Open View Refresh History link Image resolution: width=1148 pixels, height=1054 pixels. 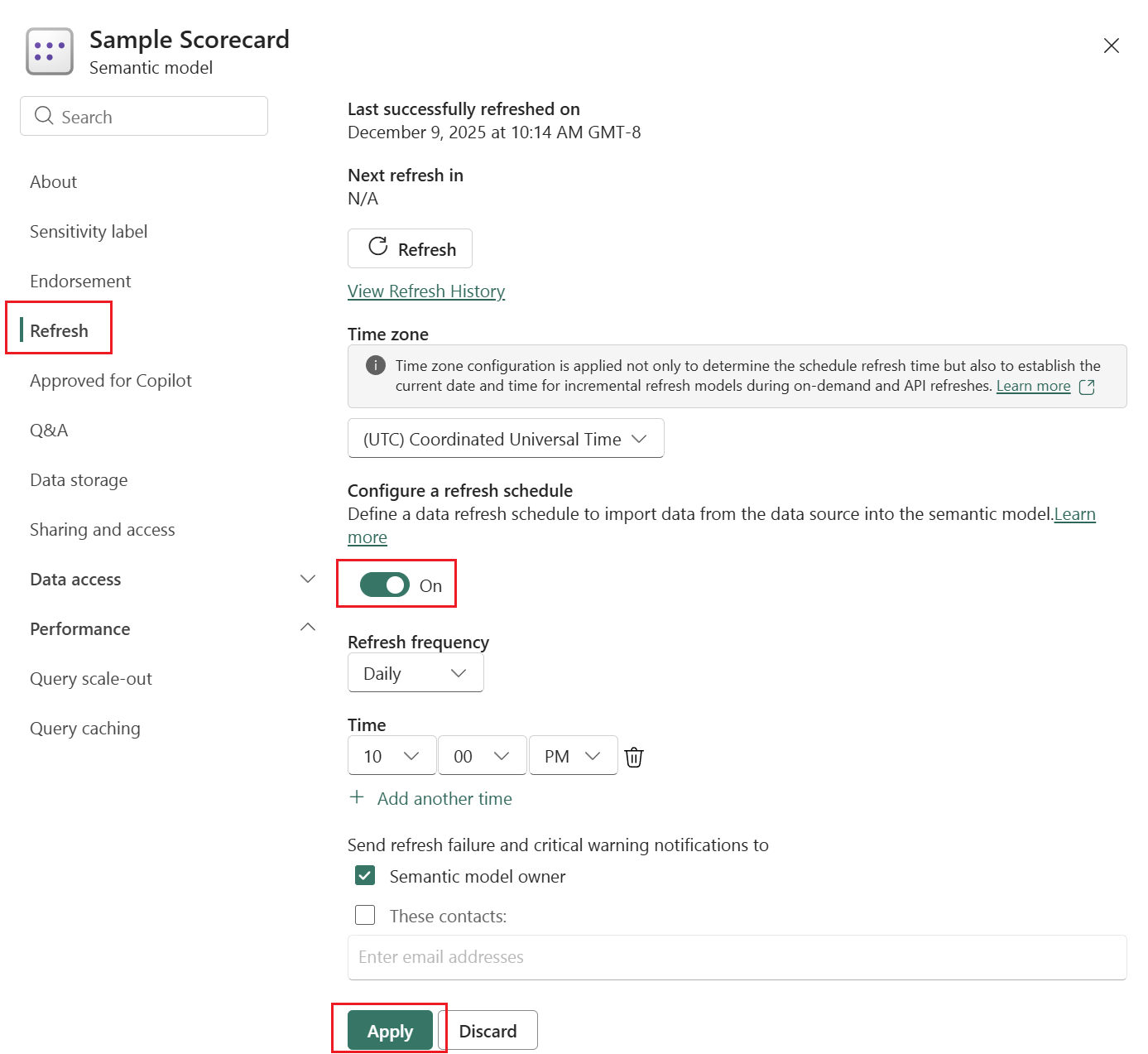pos(426,291)
